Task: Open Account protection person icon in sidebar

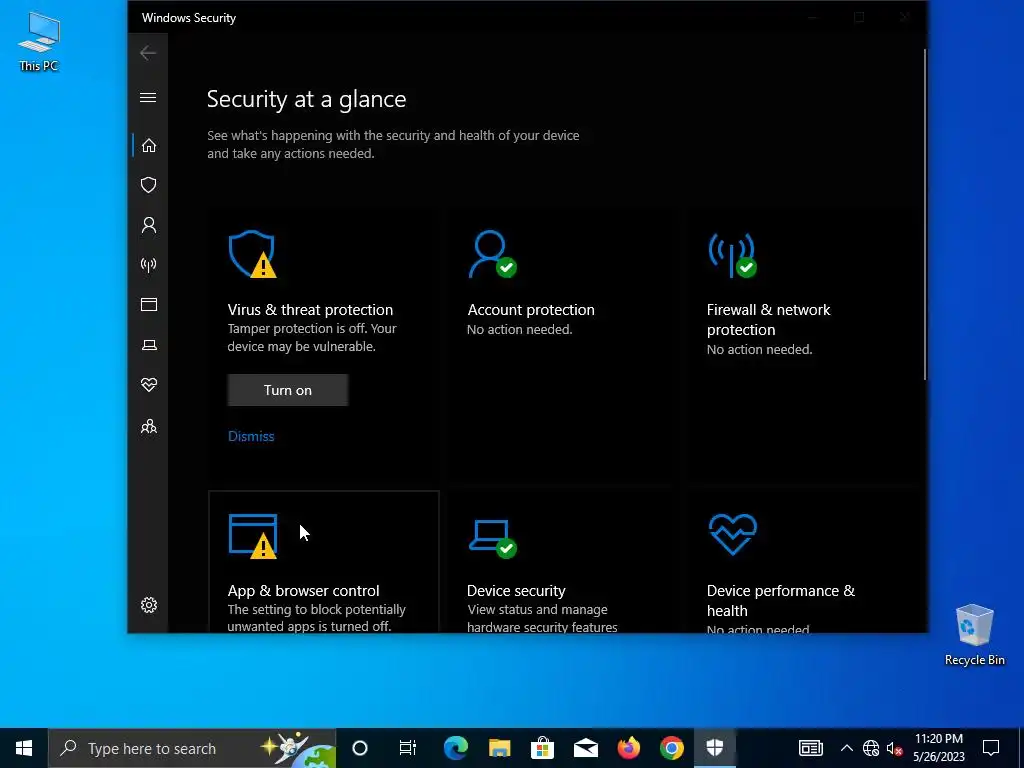Action: (x=149, y=225)
